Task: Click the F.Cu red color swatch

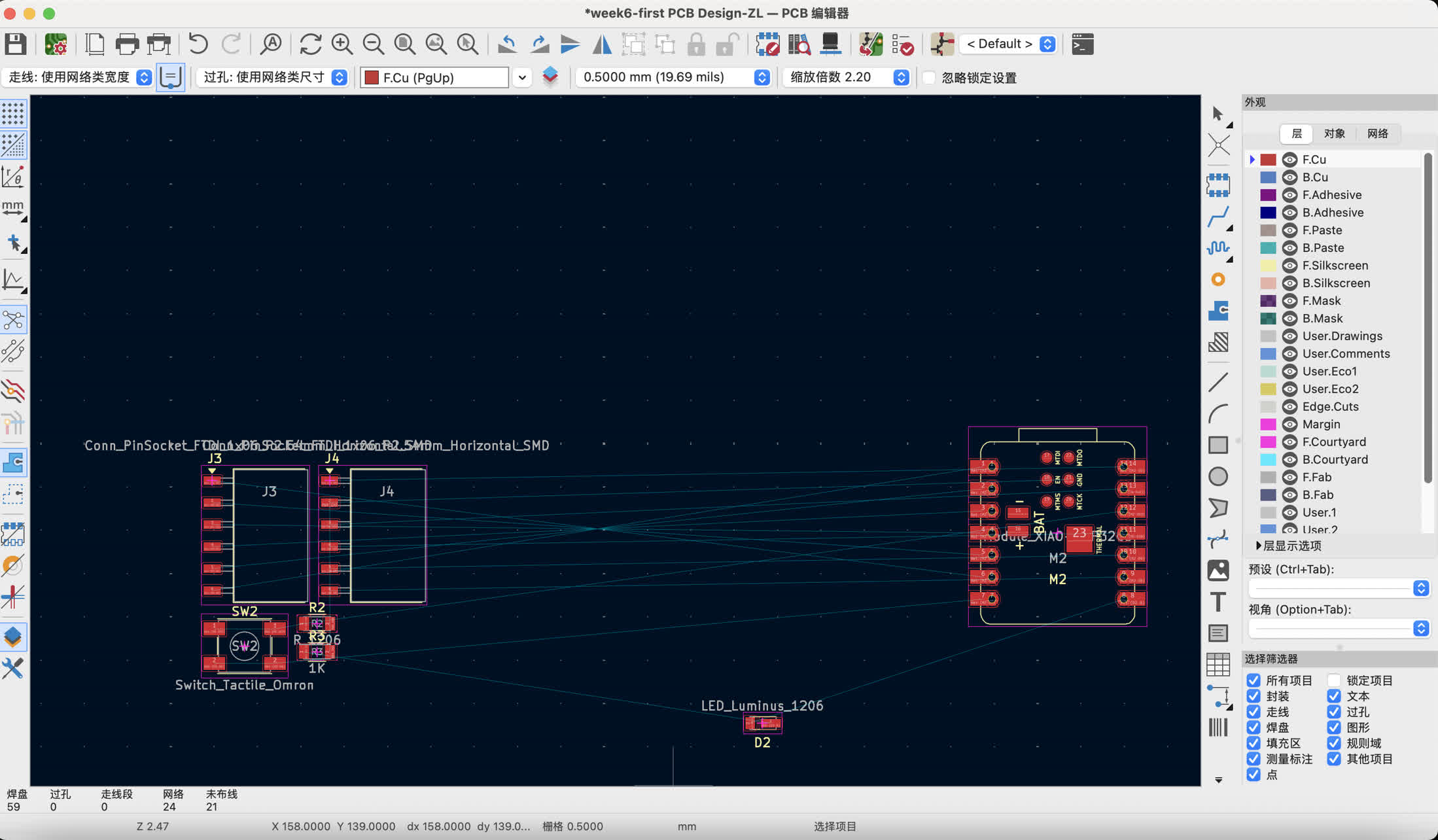Action: tap(1268, 160)
